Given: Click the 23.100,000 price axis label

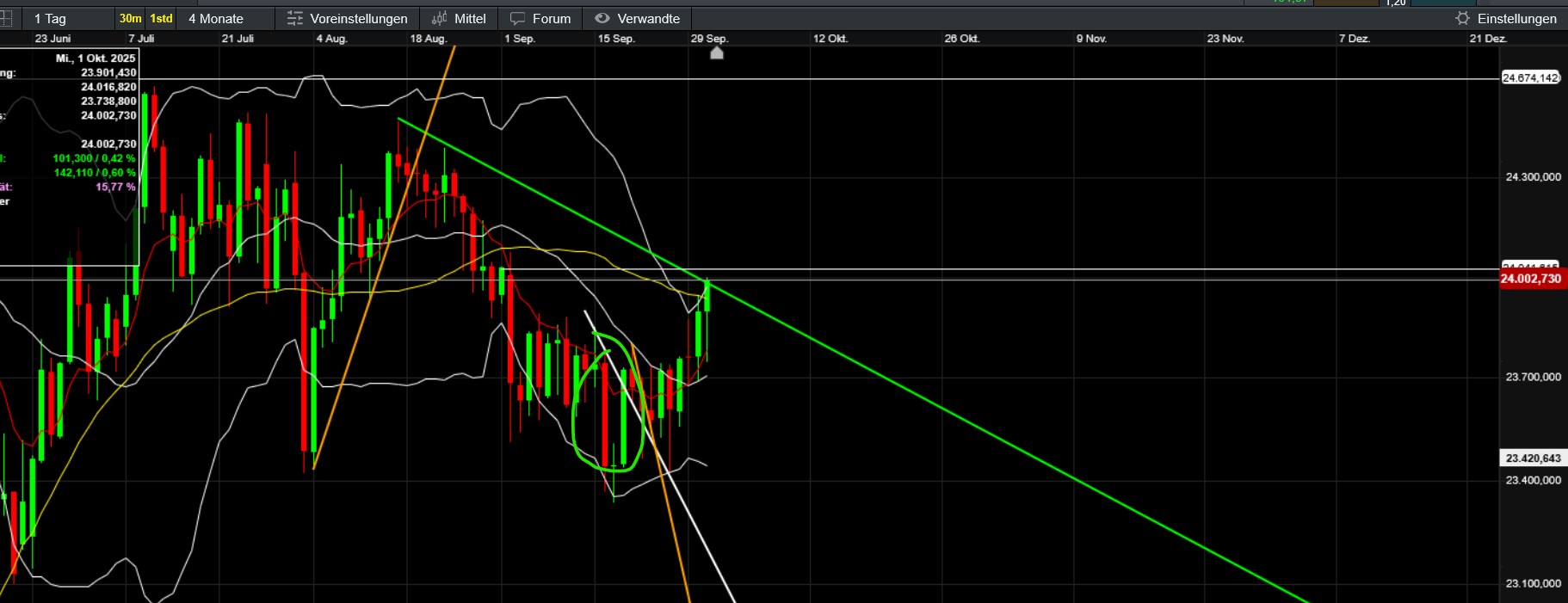Looking at the screenshot, I should coord(1533,583).
